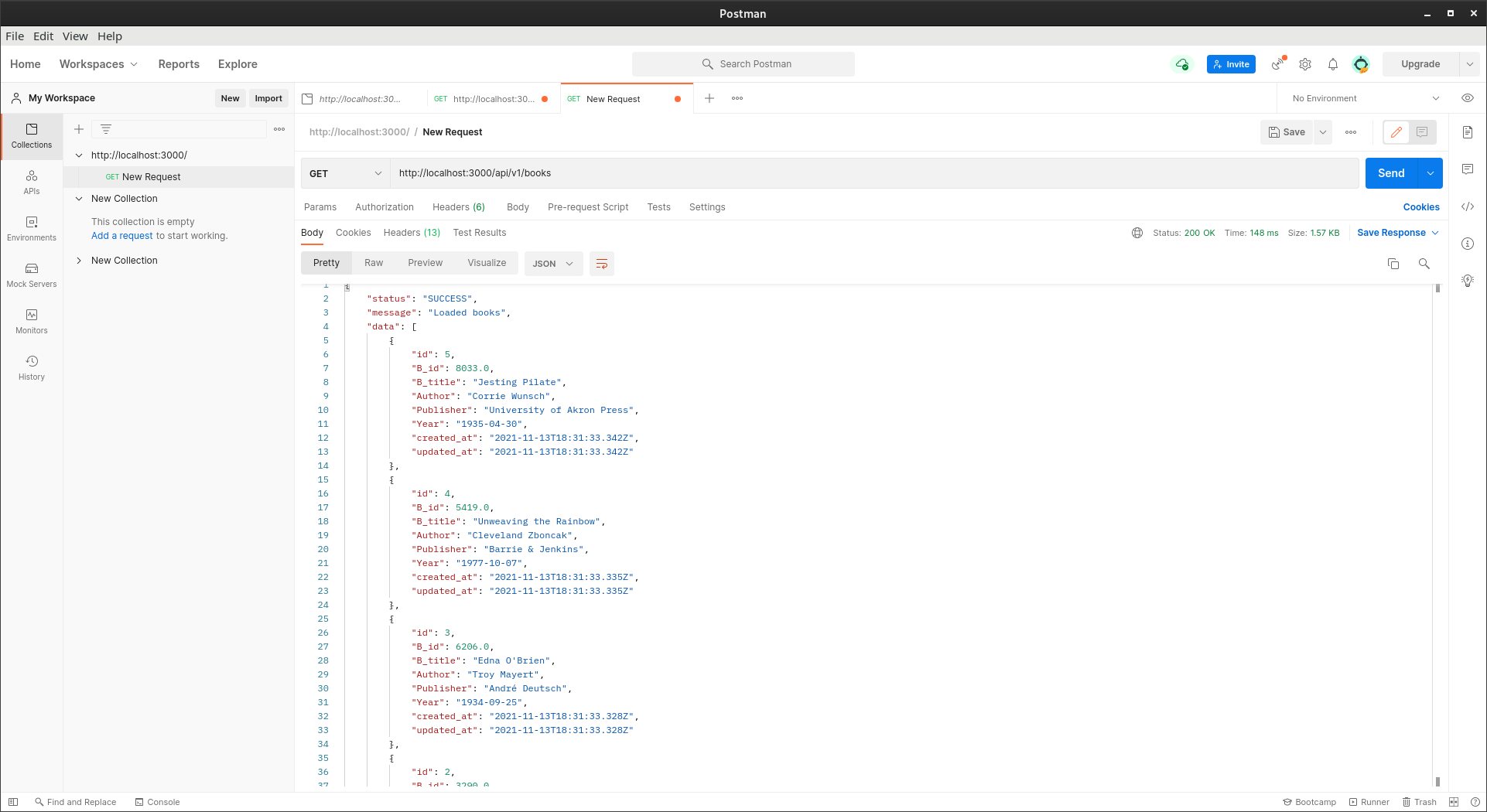
Task: Toggle two-pane view icon in status bar
Action: click(x=1454, y=802)
